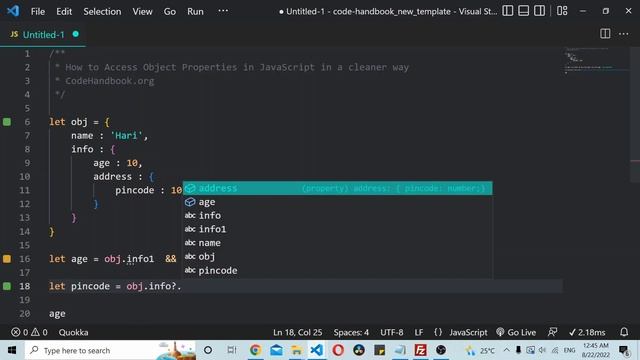Screen dimensions: 640x360
Task: Click the Type here to search box
Action: click(110, 350)
